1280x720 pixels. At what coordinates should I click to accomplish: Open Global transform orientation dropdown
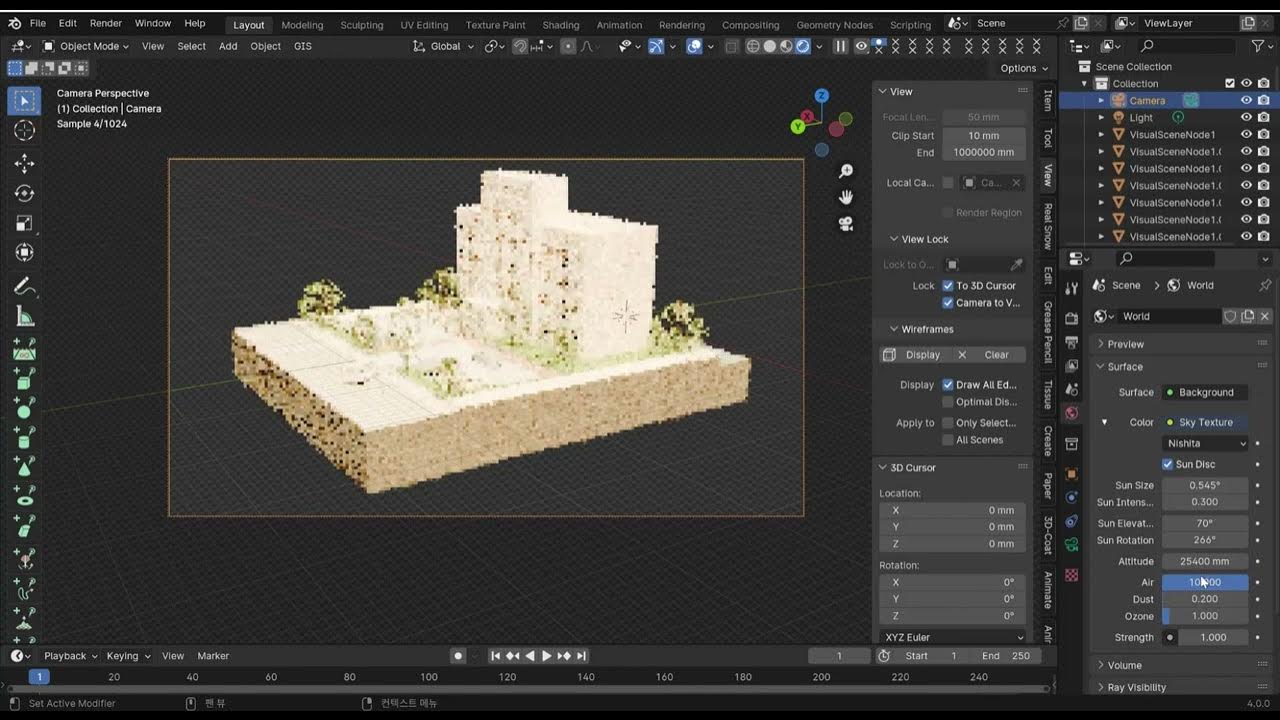pyautogui.click(x=445, y=46)
